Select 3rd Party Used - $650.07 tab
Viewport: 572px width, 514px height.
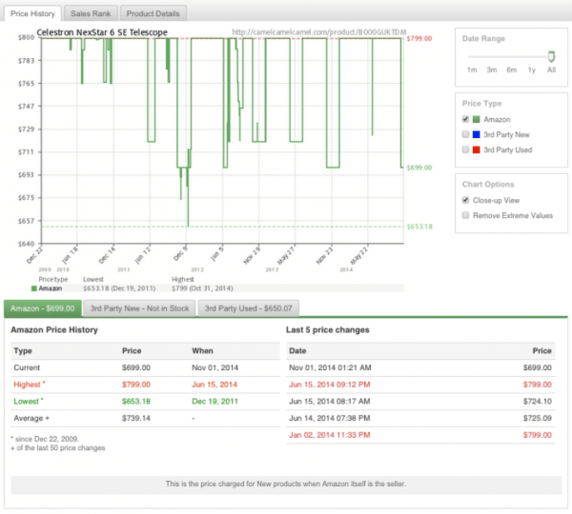[248, 309]
